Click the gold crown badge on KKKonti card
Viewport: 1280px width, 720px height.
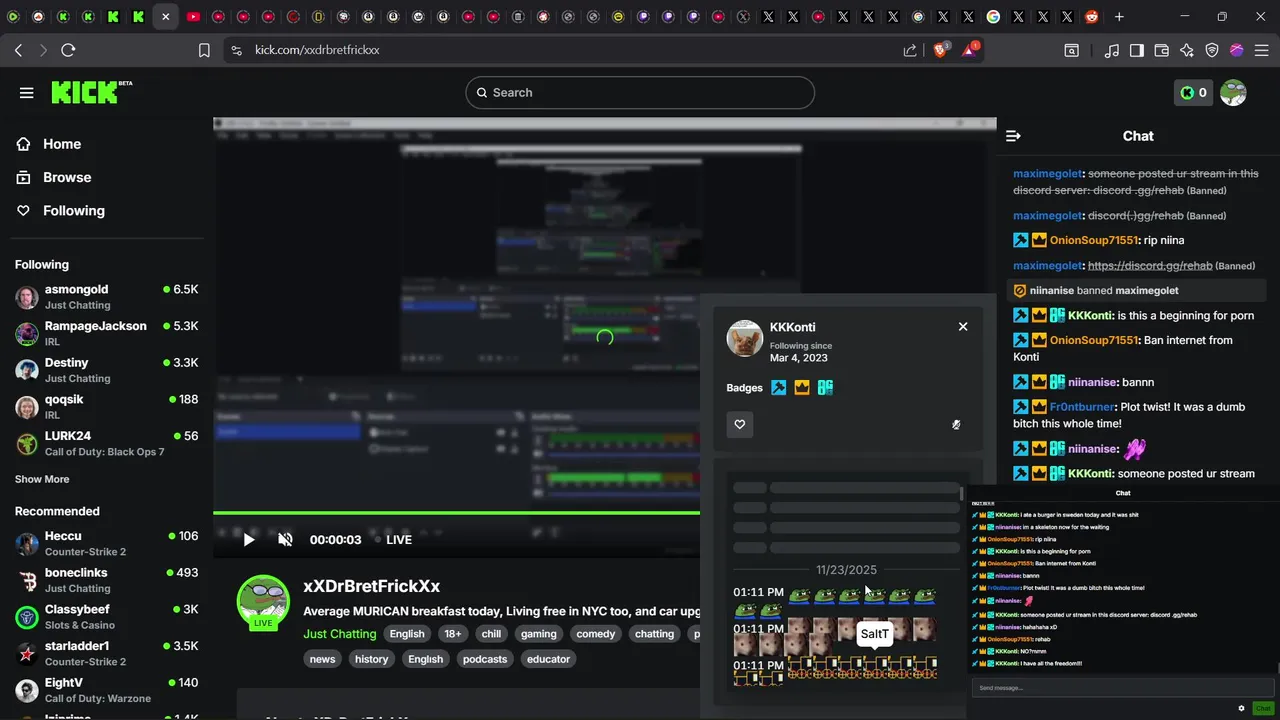point(802,388)
